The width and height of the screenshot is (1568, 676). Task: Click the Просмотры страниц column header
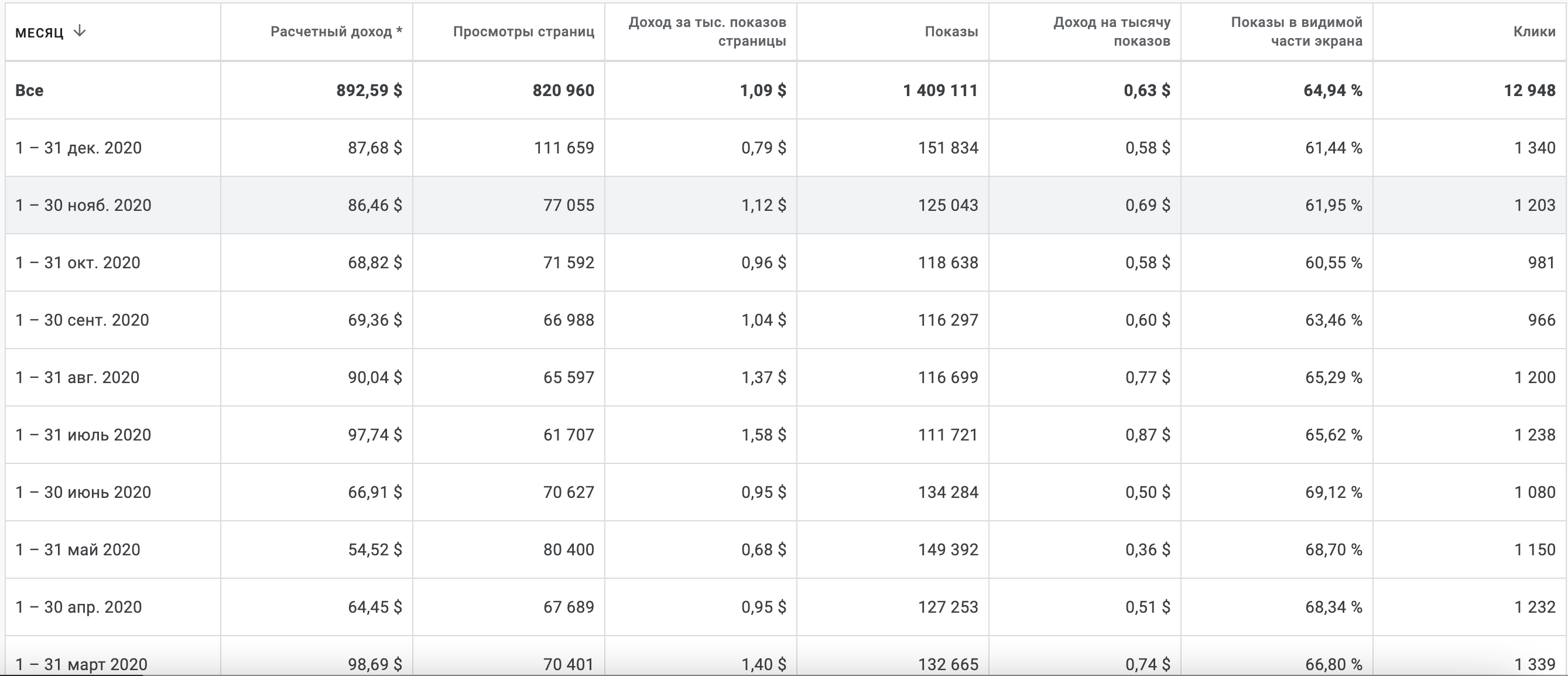click(523, 32)
